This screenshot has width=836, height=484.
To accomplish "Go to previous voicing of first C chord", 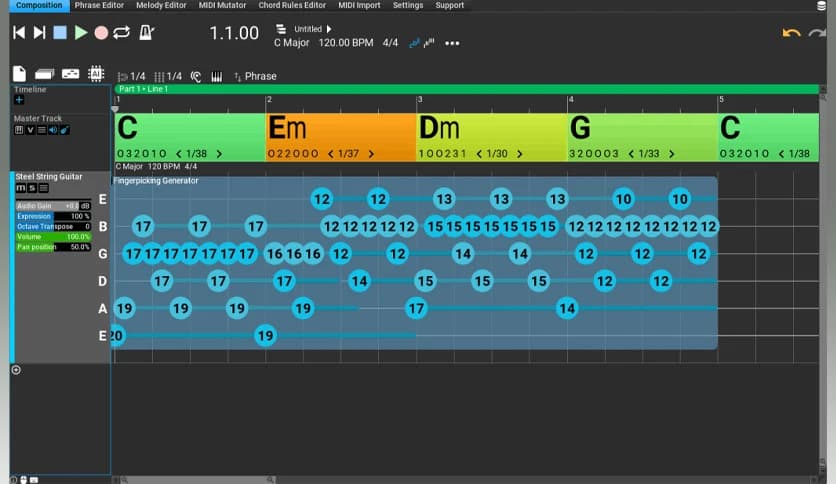I will pos(178,154).
